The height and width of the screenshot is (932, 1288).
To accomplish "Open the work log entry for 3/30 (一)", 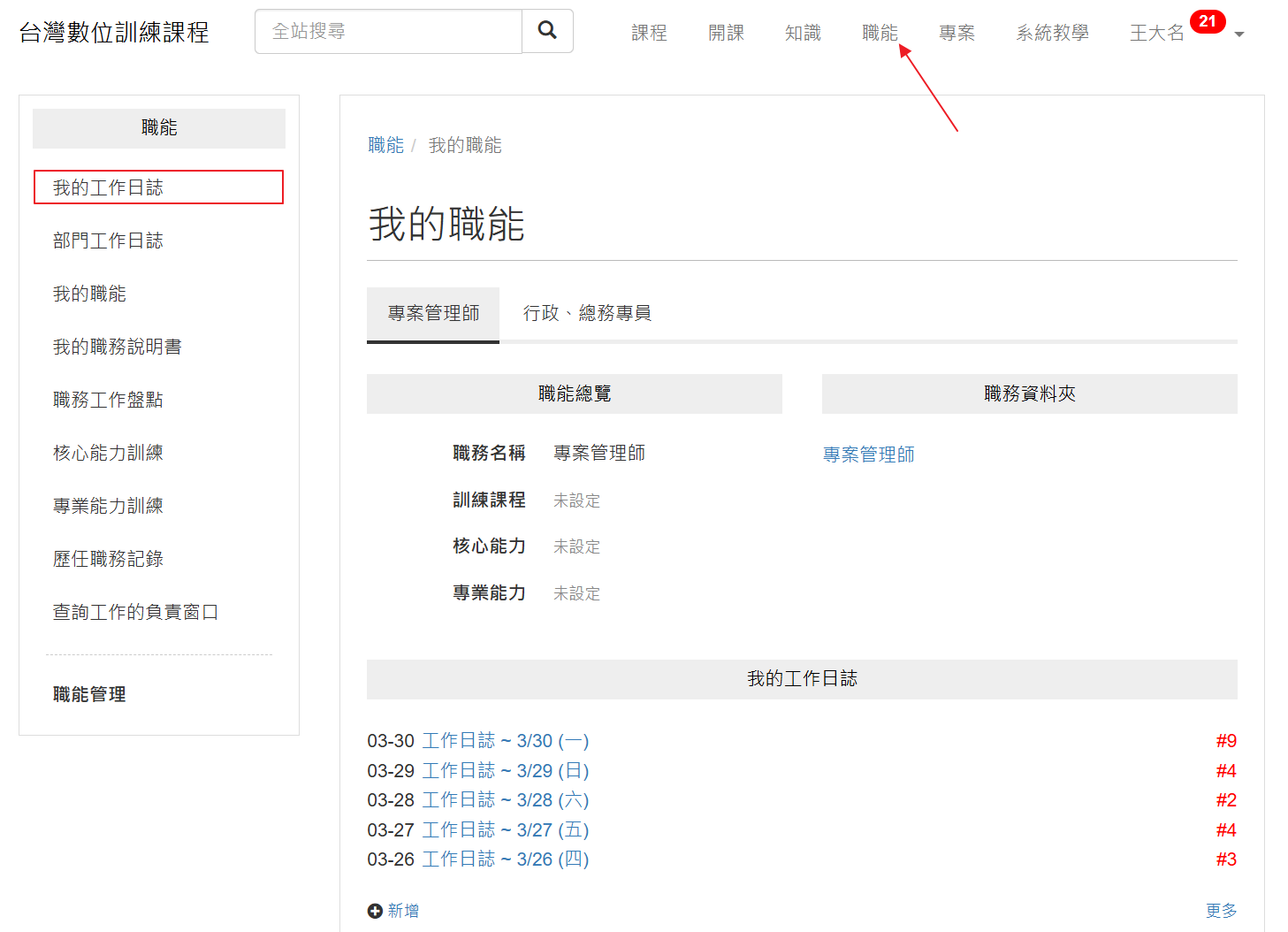I will click(505, 741).
